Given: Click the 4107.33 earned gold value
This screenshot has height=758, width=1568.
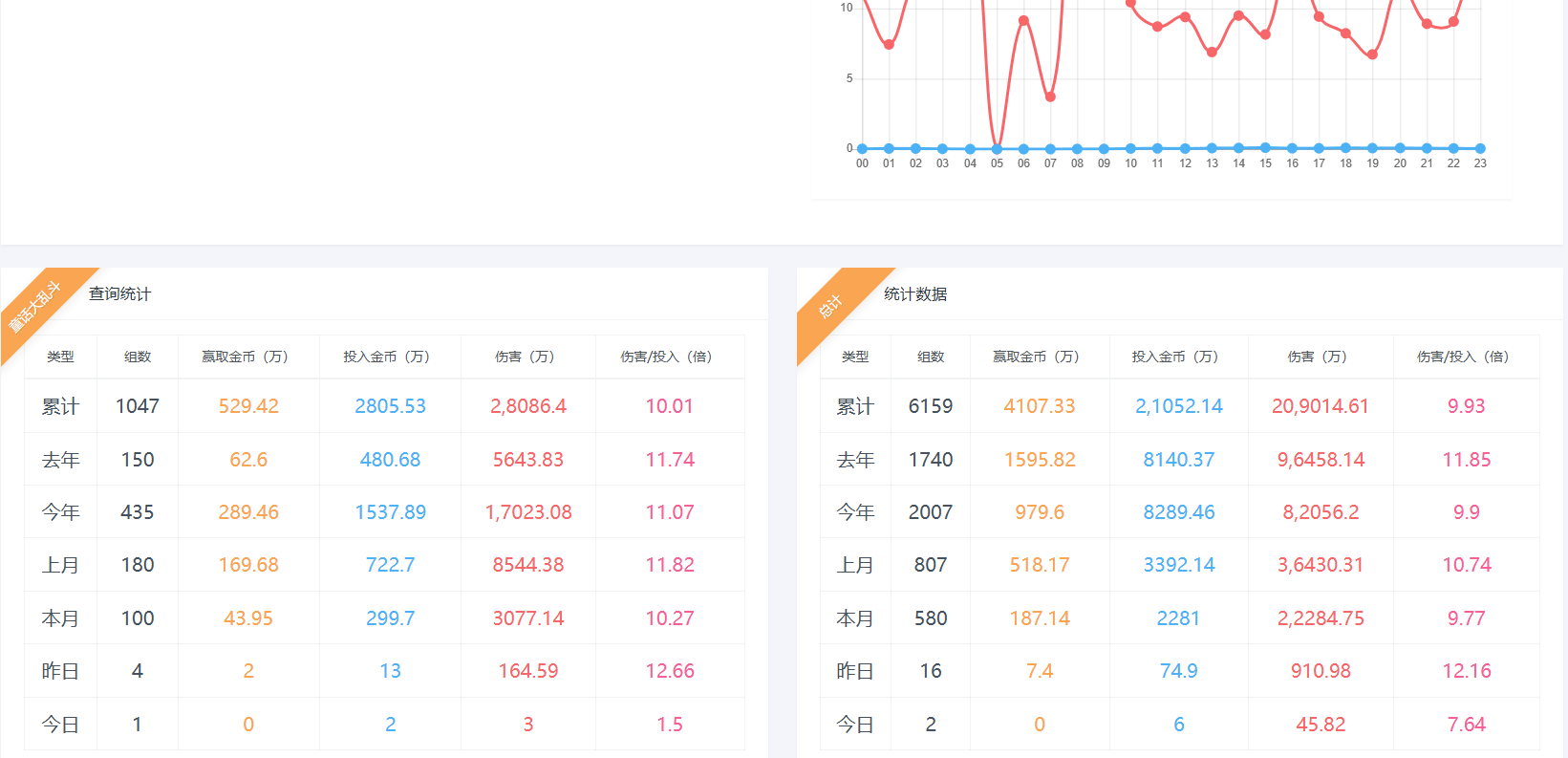Looking at the screenshot, I should 1039,406.
